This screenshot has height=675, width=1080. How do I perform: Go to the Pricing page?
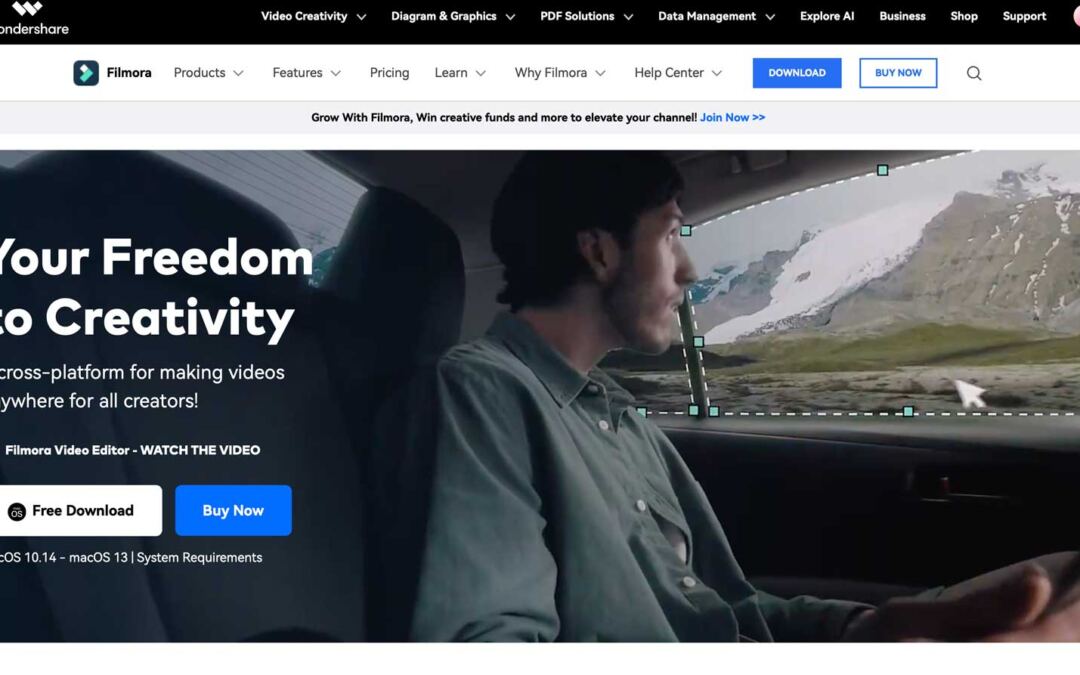tap(389, 73)
